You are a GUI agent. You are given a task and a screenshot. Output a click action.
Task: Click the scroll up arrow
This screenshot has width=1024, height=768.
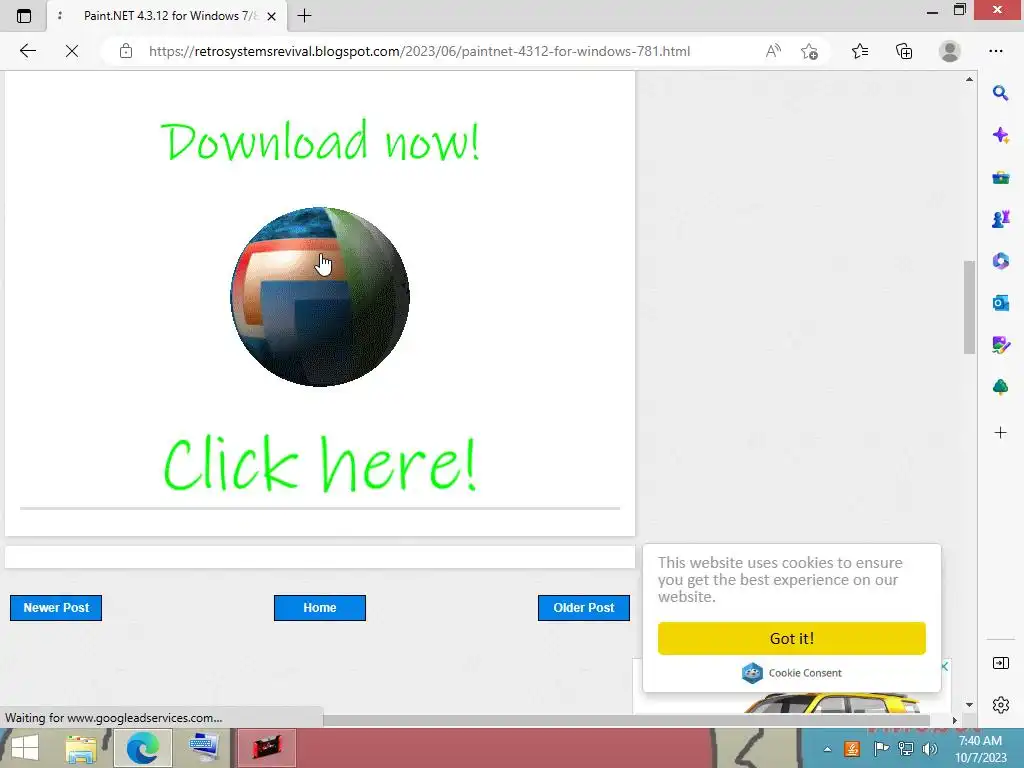(969, 79)
